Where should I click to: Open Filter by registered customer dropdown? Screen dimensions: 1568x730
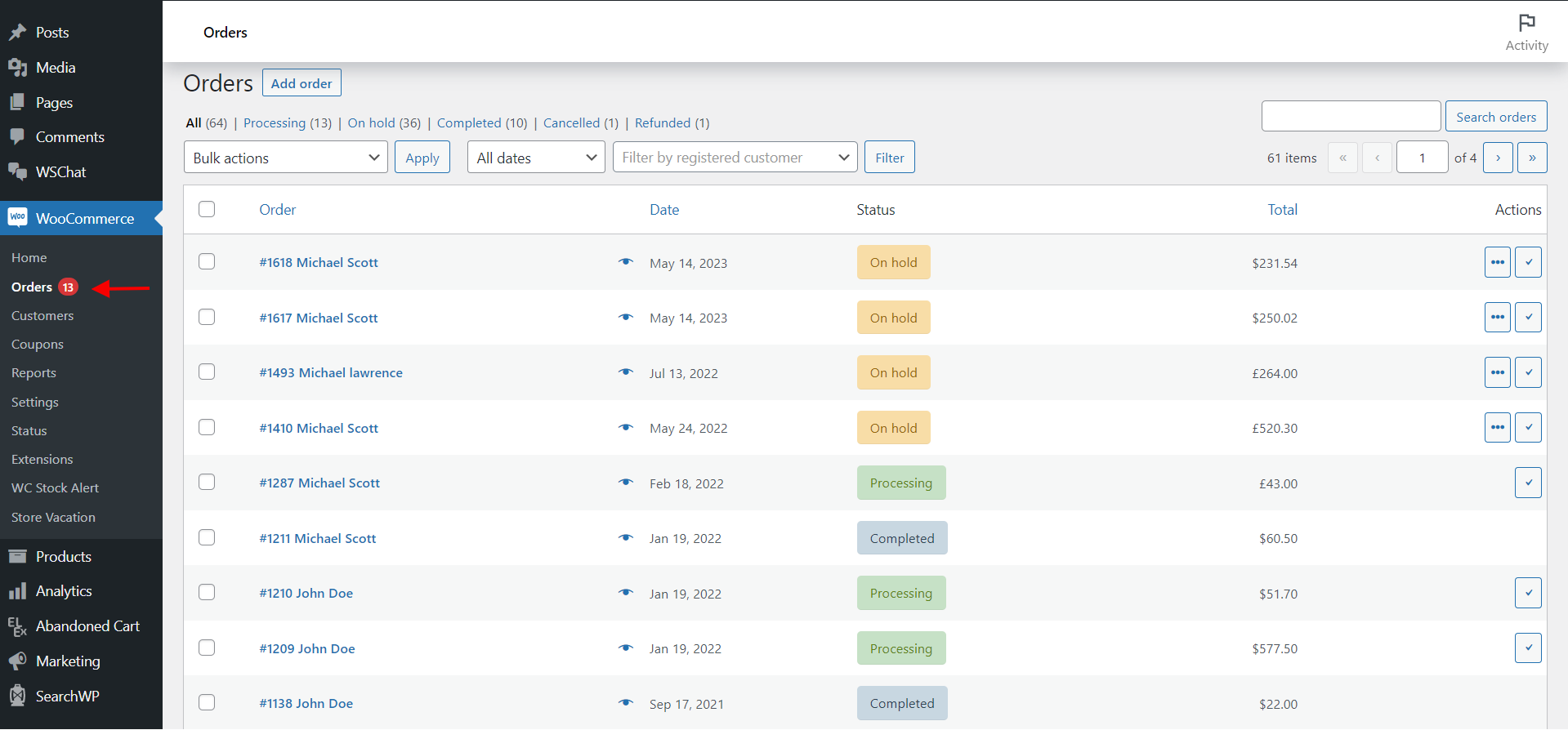coord(735,158)
